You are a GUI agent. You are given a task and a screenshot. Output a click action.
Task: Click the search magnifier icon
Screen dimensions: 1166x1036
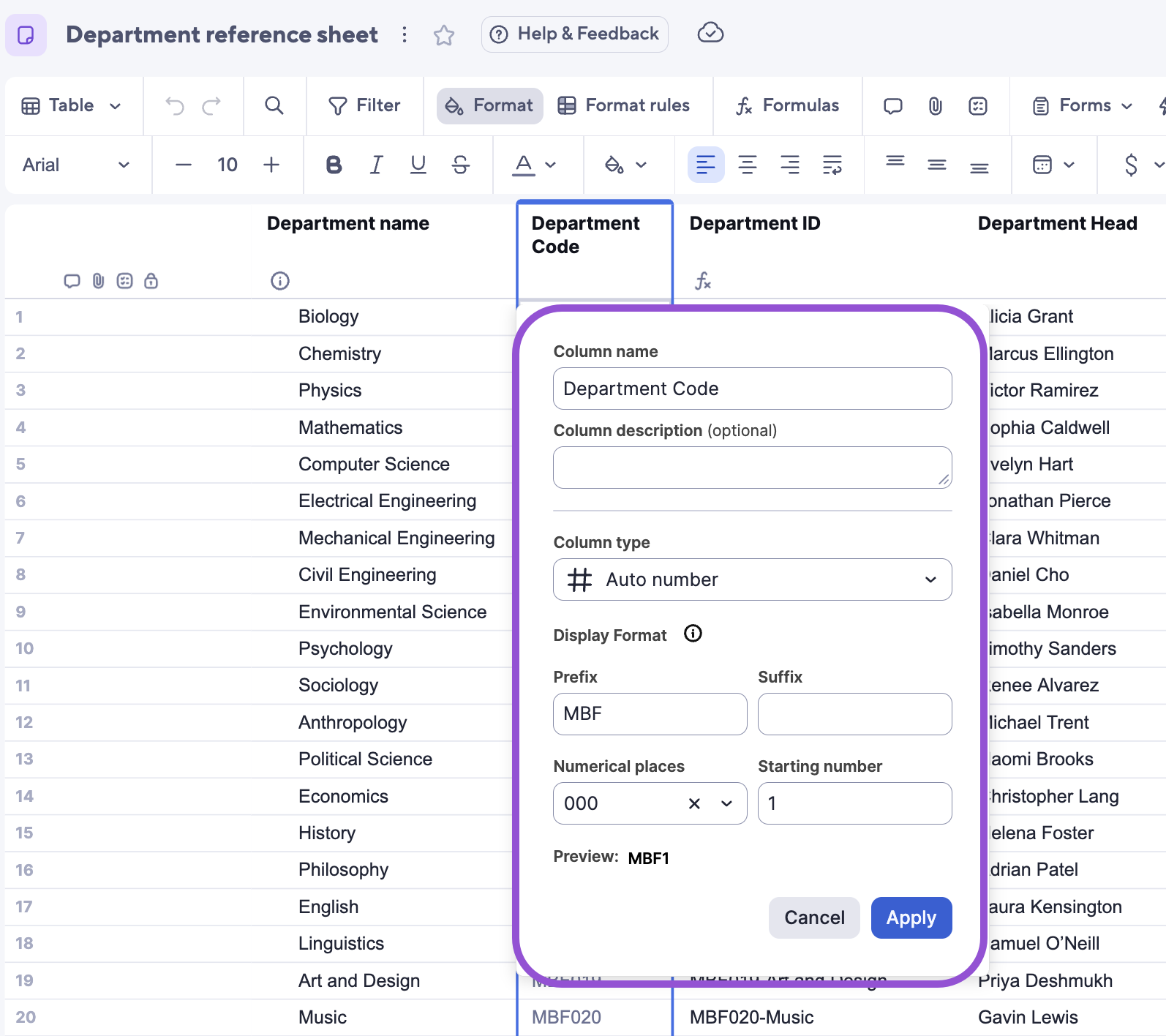(x=274, y=106)
